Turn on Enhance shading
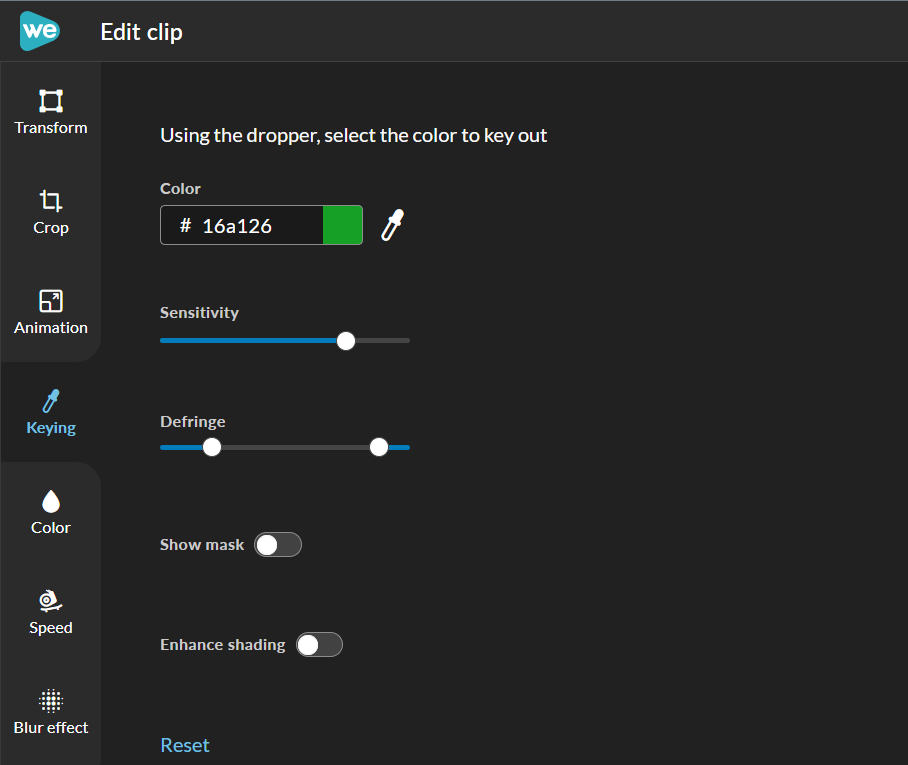 click(x=319, y=645)
